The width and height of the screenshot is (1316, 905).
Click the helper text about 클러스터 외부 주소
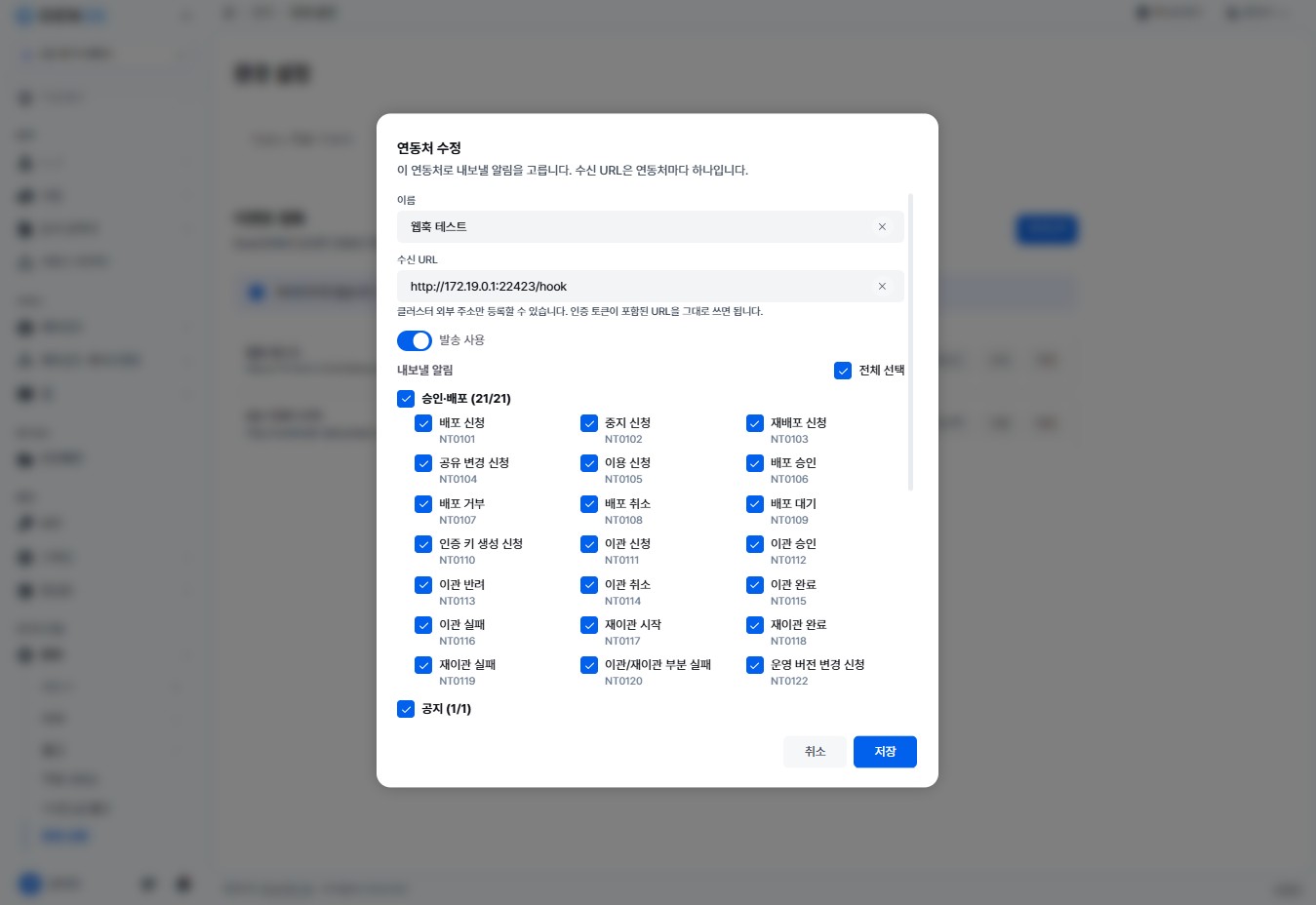(579, 312)
